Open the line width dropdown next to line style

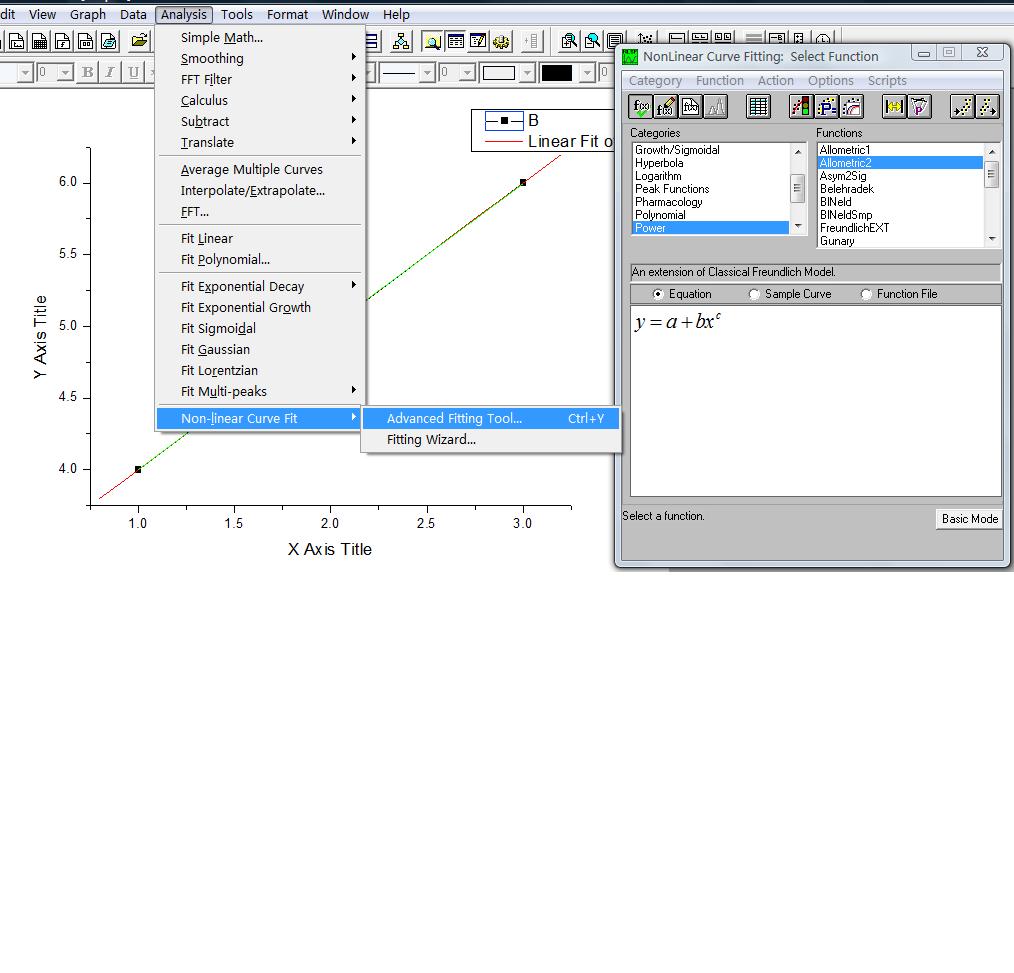[x=467, y=72]
